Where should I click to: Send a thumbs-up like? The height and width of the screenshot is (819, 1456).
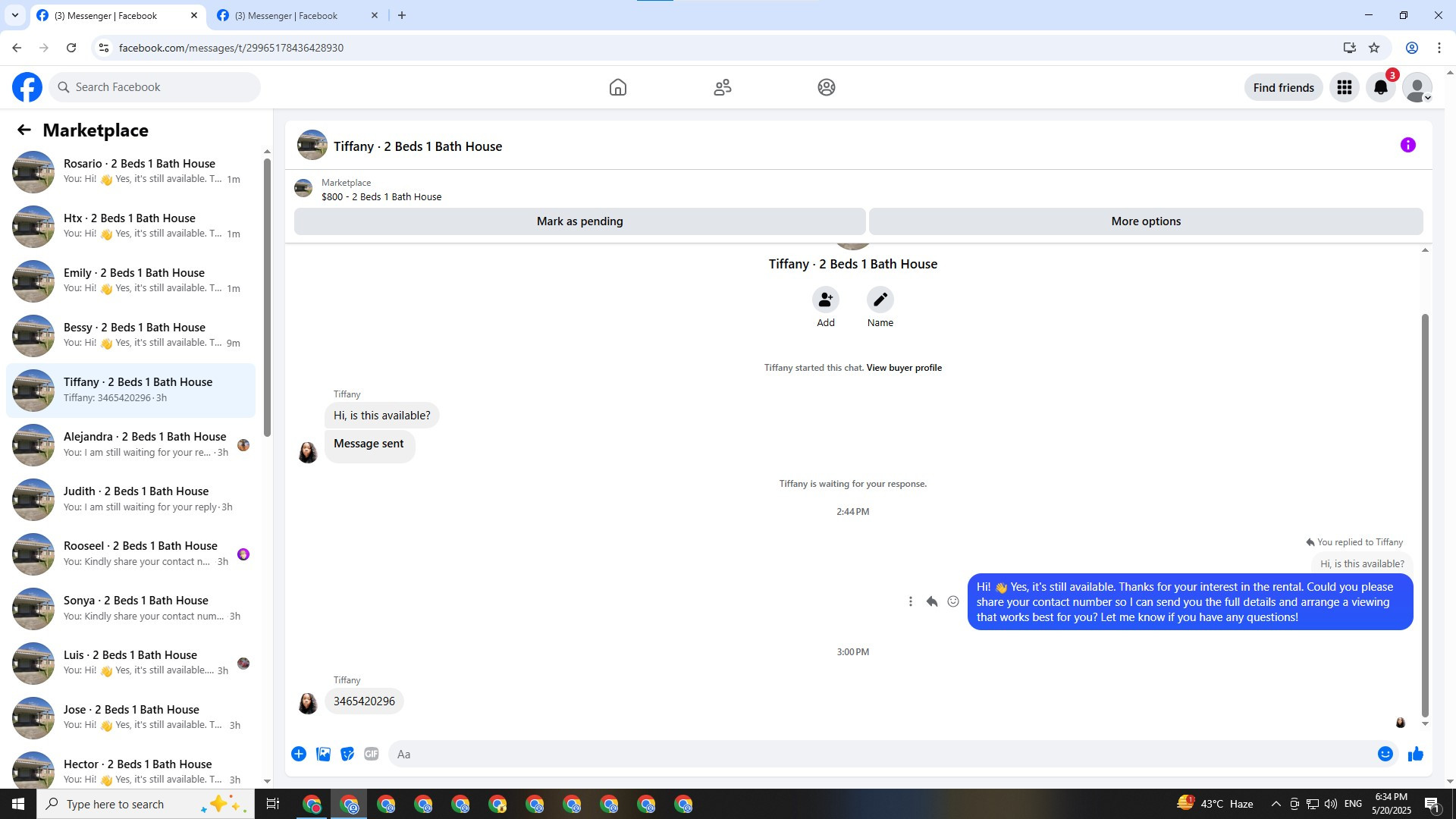[x=1415, y=754]
